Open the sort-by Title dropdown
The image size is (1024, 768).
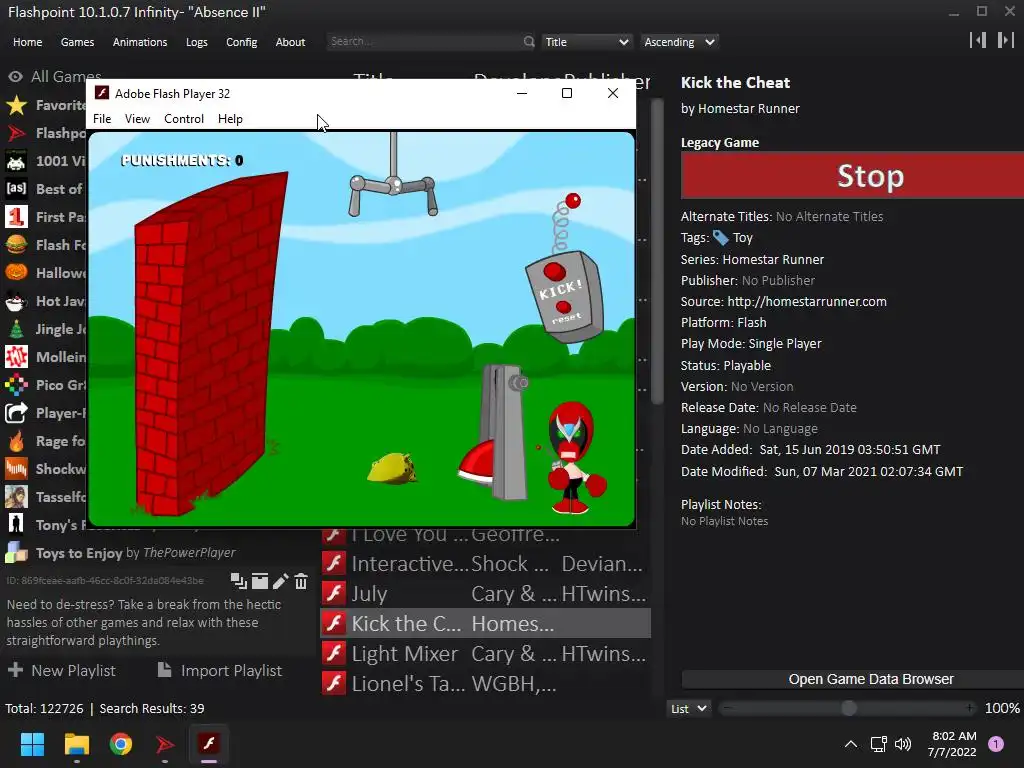click(586, 42)
